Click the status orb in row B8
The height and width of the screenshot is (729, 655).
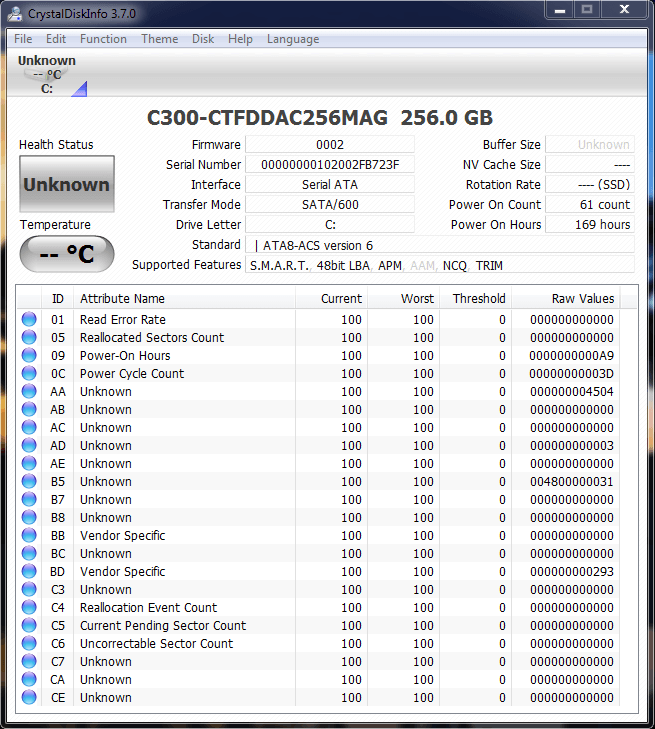[x=29, y=517]
